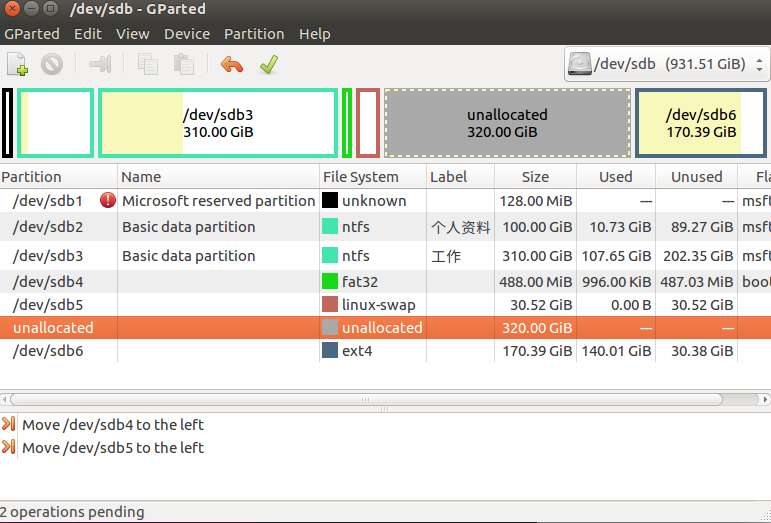The image size is (771, 523).
Task: Click the horizontal scrollbar of partition list
Action: point(366,399)
